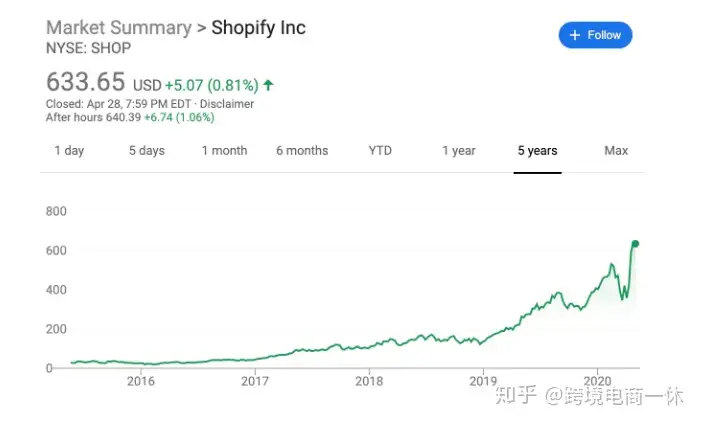Select the YTD tab
Image resolution: width=701 pixels, height=424 pixels.
pyautogui.click(x=380, y=151)
